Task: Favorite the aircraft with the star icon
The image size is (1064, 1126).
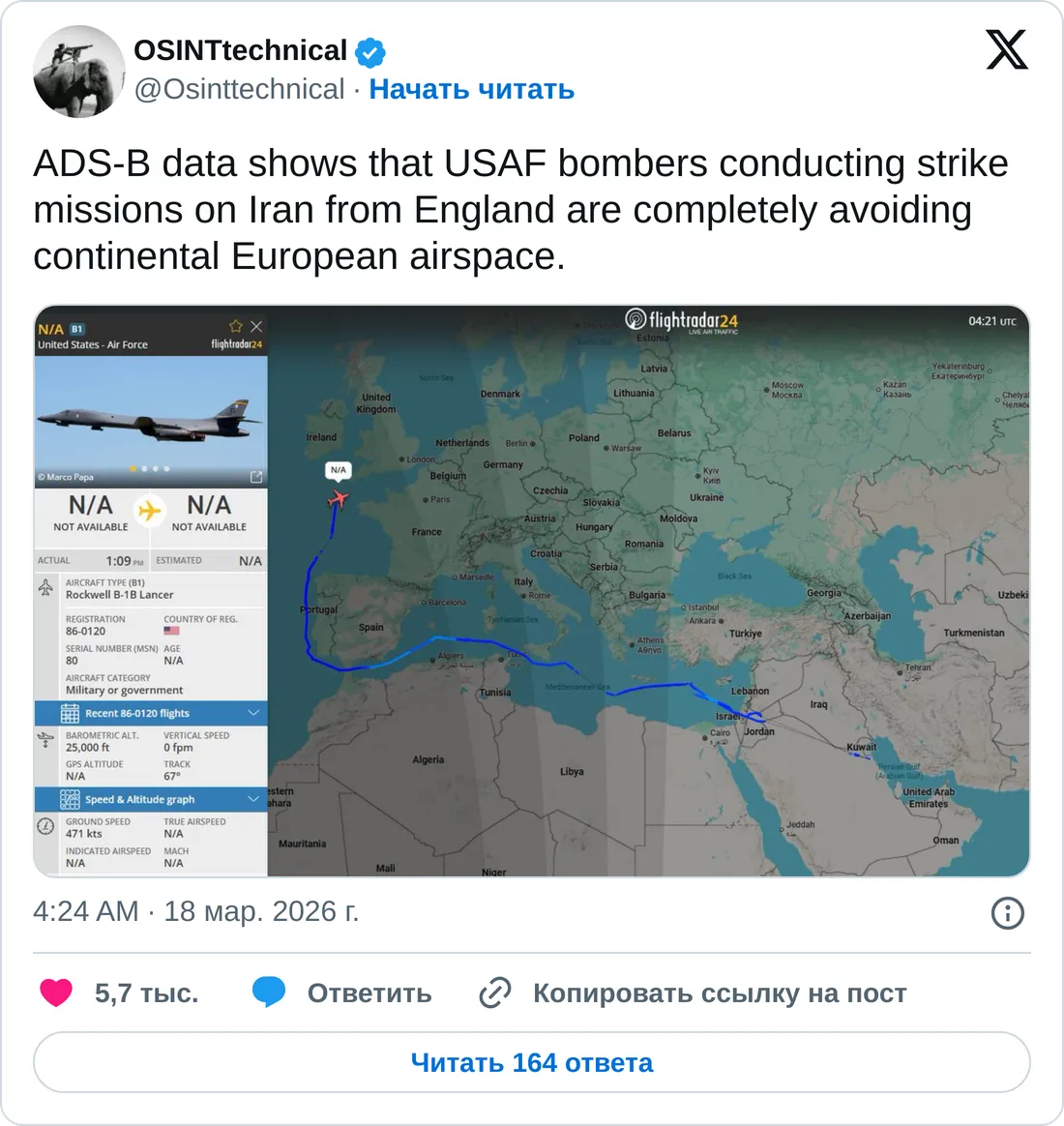Action: (x=235, y=327)
